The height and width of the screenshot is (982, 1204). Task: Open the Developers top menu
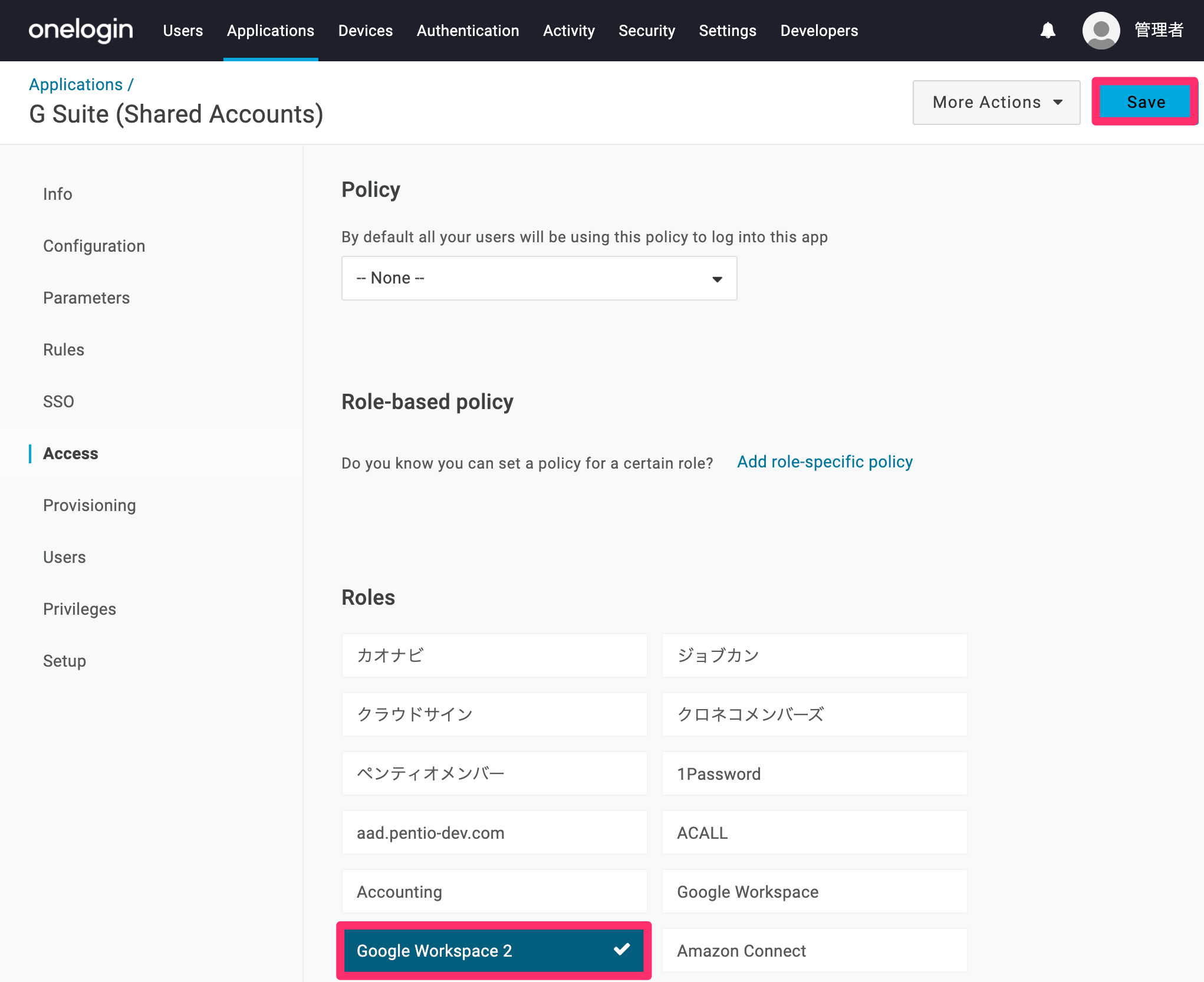click(x=819, y=30)
